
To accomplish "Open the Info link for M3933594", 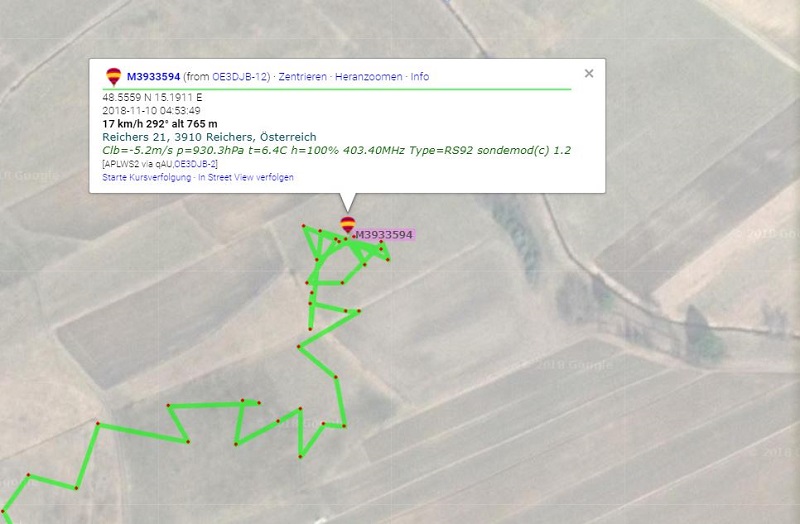I will click(420, 77).
